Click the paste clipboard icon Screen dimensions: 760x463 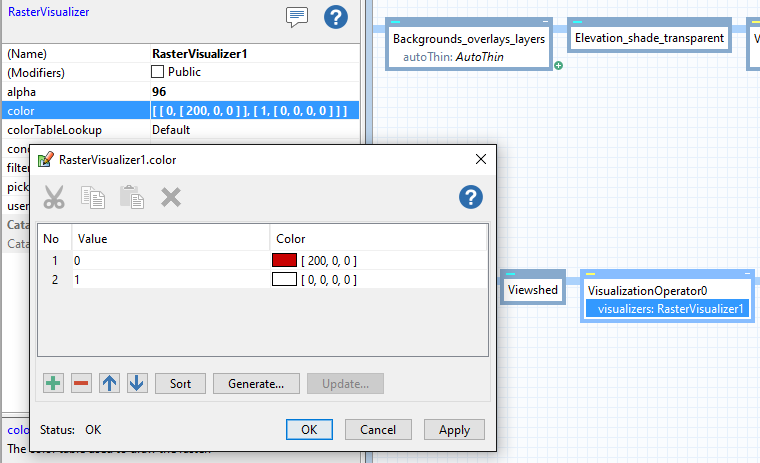[132, 197]
